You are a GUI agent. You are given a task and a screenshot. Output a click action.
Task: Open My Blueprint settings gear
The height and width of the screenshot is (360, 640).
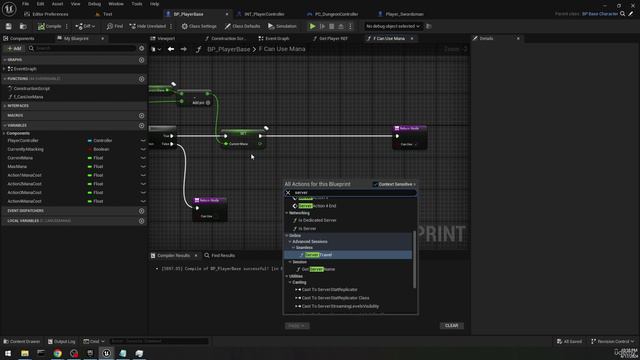[x=142, y=48]
